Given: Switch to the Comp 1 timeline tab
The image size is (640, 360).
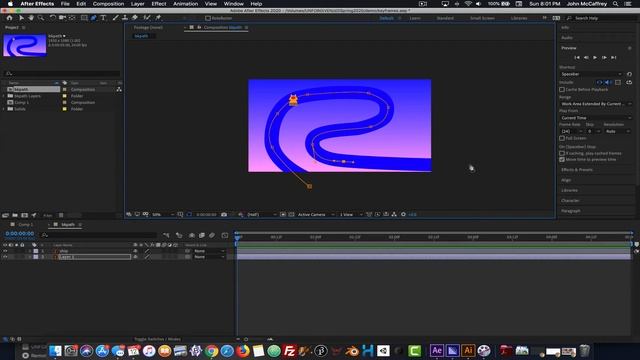Looking at the screenshot, I should coord(25,224).
